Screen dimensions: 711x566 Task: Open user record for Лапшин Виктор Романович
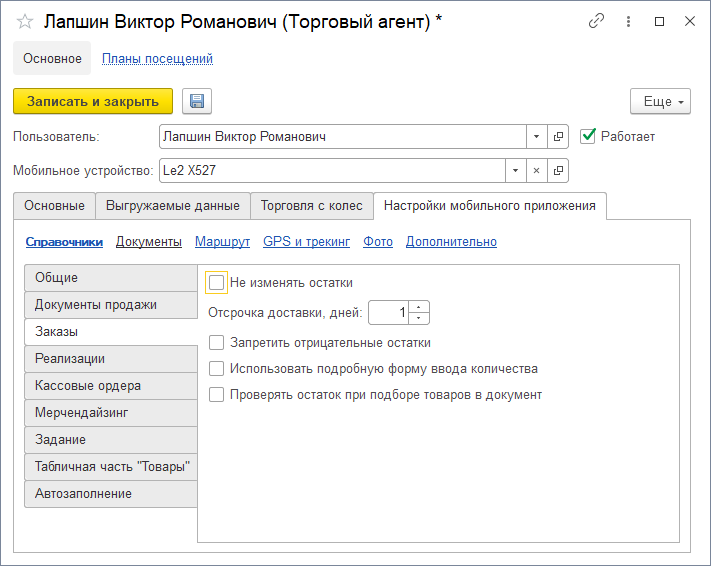[558, 137]
